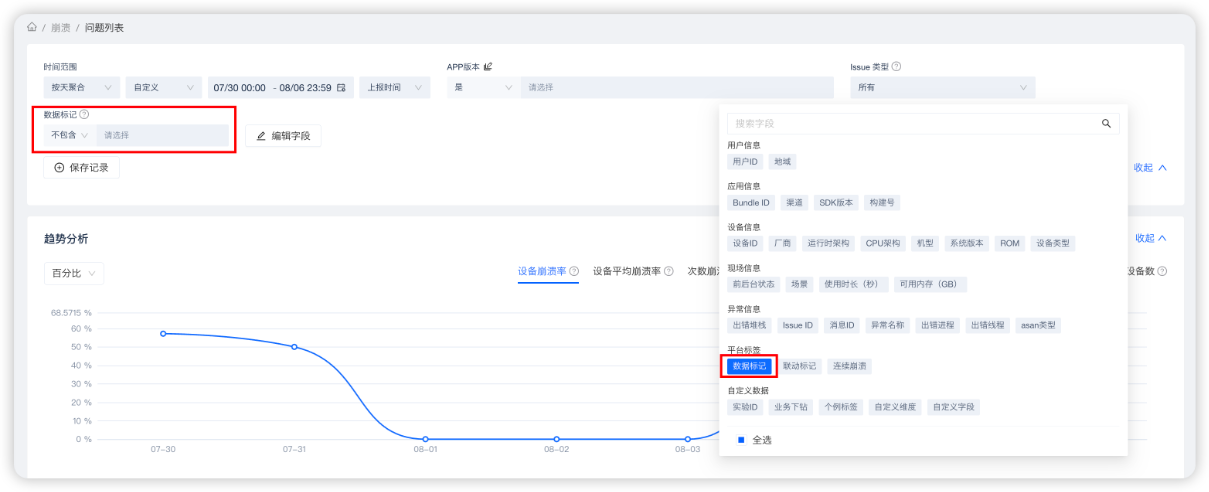This screenshot has width=1209, height=492.
Task: Toggle the 联动标记 field chip
Action: (x=800, y=366)
